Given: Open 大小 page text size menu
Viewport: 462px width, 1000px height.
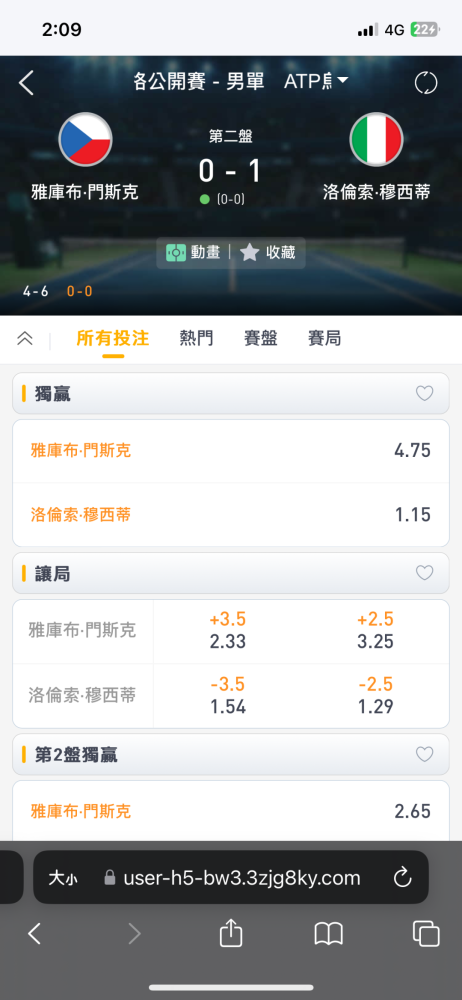Looking at the screenshot, I should tap(63, 878).
